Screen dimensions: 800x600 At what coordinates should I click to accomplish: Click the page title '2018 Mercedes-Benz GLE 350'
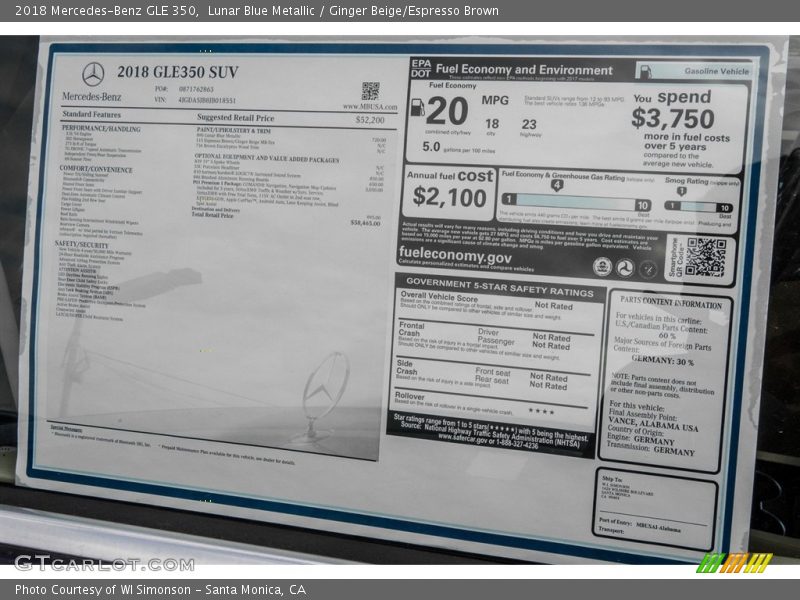click(x=106, y=11)
